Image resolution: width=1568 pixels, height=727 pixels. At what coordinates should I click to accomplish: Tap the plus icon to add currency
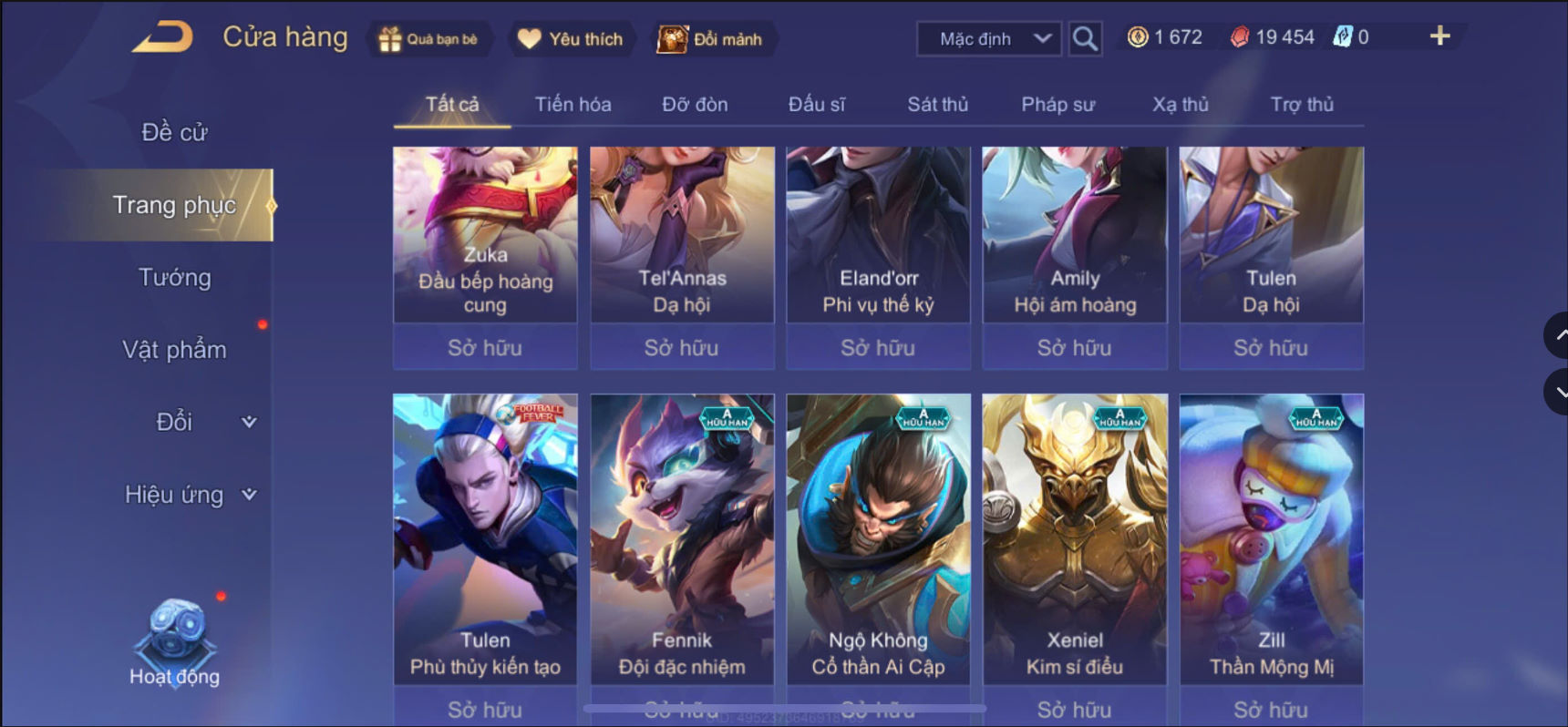[1439, 36]
